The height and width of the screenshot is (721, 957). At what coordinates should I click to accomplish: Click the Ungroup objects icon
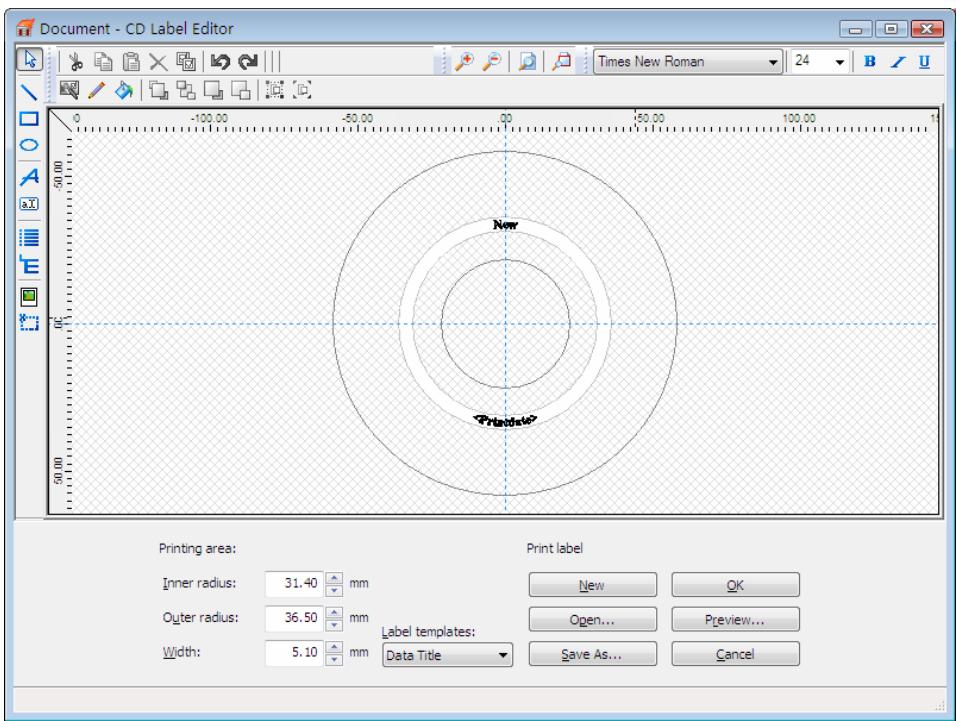pyautogui.click(x=302, y=90)
